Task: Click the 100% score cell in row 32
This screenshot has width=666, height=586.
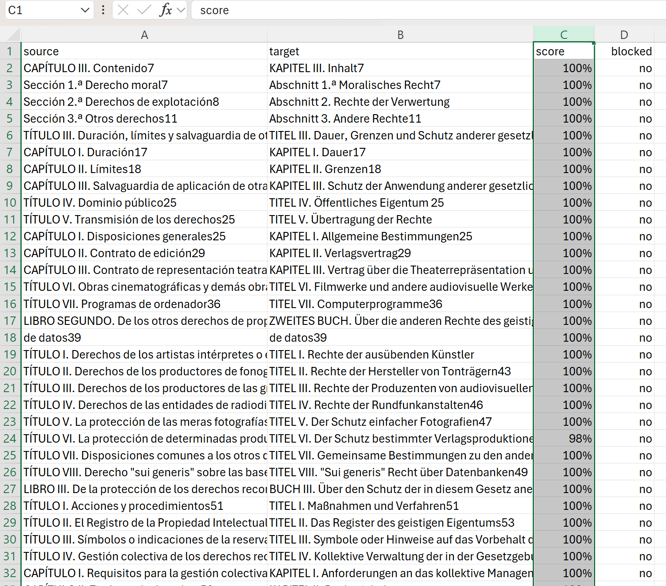Action: [564, 573]
